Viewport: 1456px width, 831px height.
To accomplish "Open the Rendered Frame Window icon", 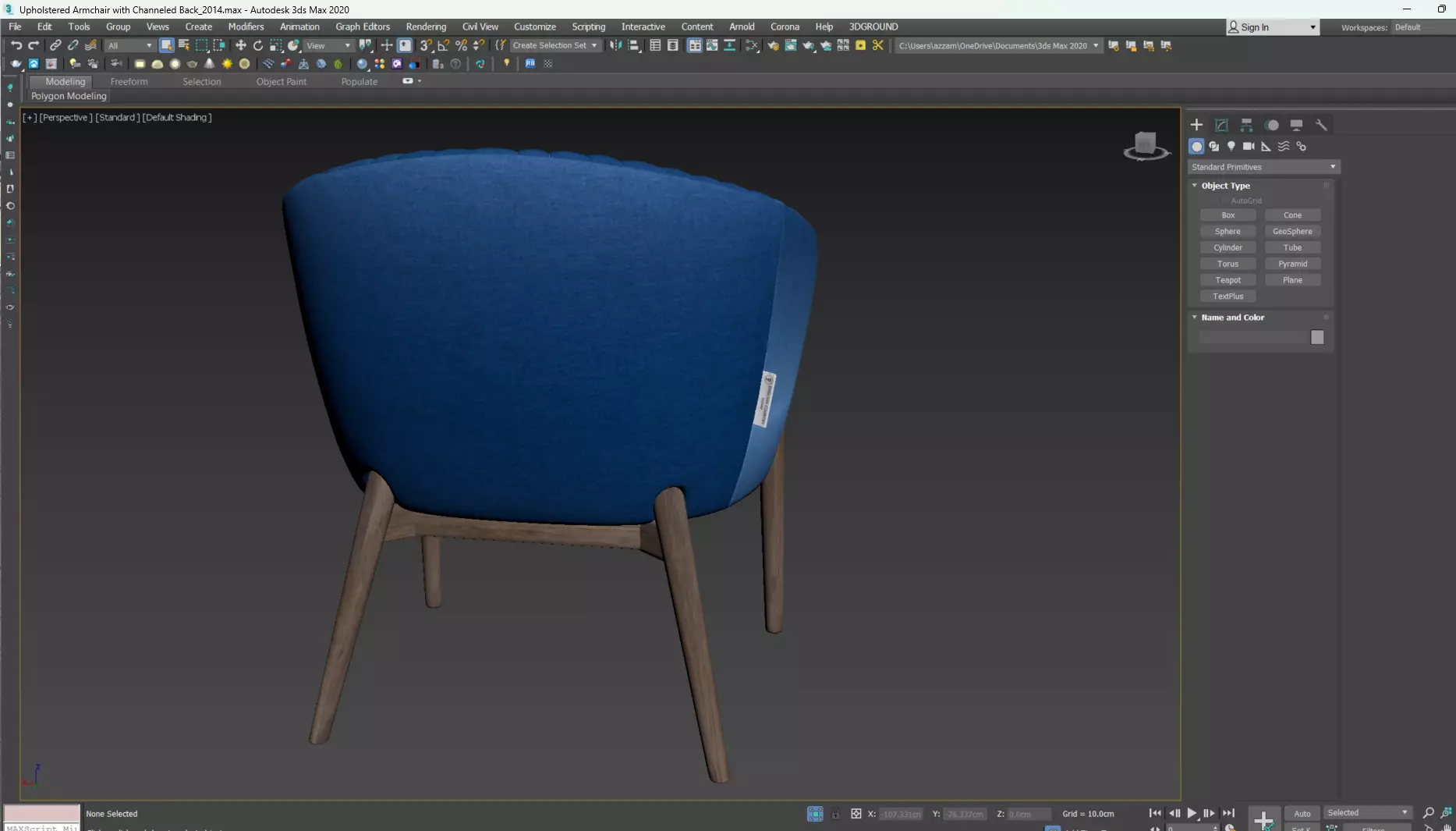I will pos(791,45).
